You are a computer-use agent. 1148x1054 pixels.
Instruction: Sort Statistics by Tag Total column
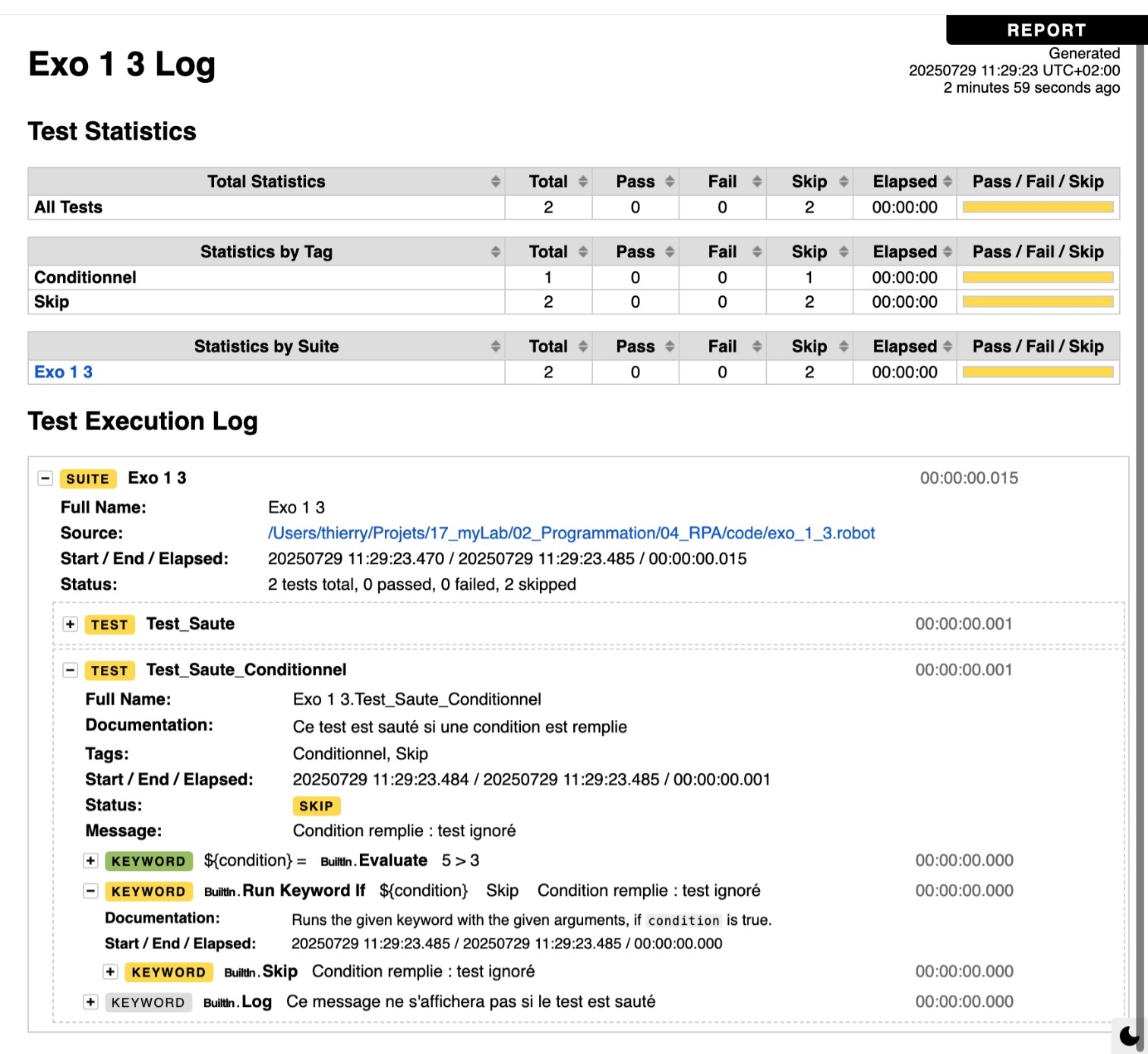pyautogui.click(x=548, y=252)
